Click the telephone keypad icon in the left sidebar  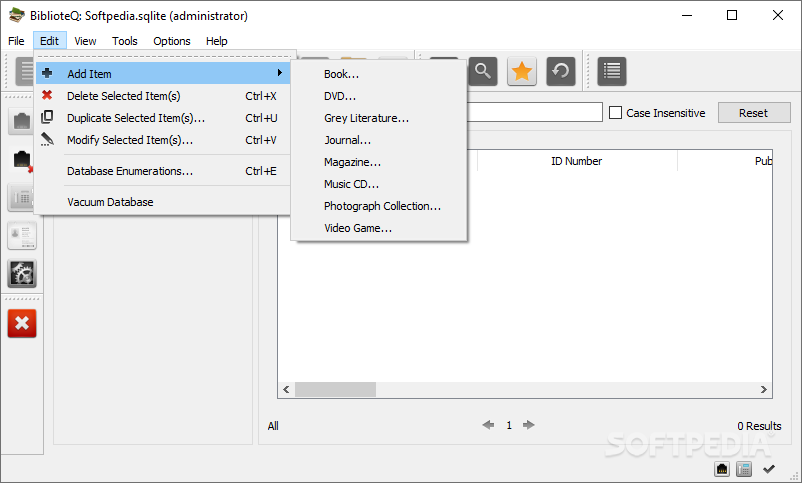21,197
